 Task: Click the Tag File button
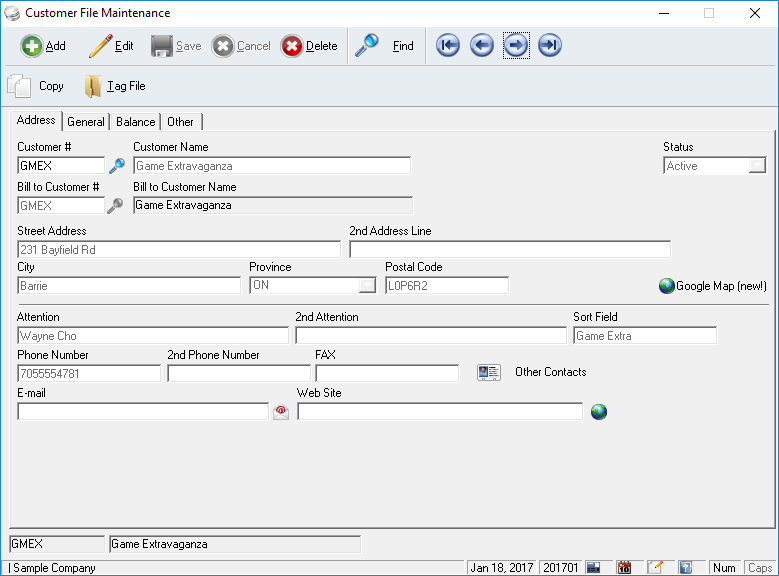tap(115, 87)
